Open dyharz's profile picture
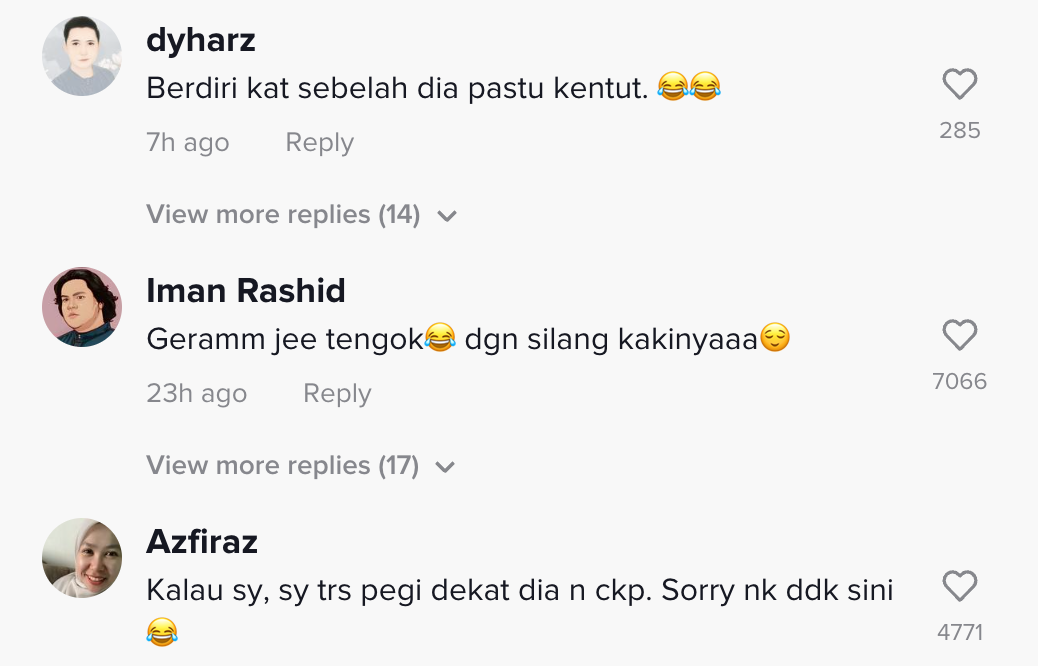 [82, 56]
